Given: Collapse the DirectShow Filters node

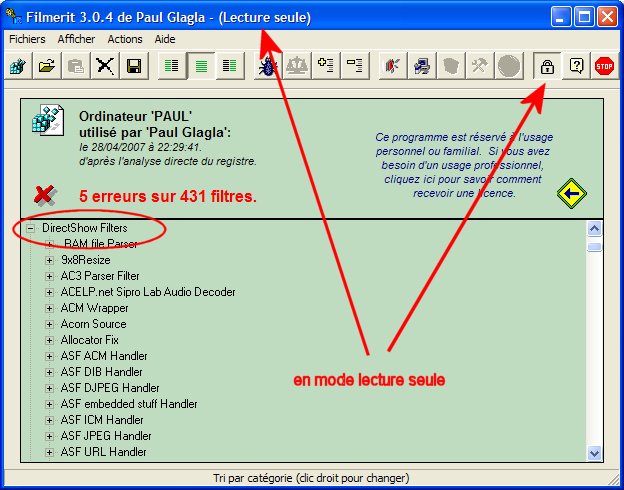Looking at the screenshot, I should tap(30, 228).
